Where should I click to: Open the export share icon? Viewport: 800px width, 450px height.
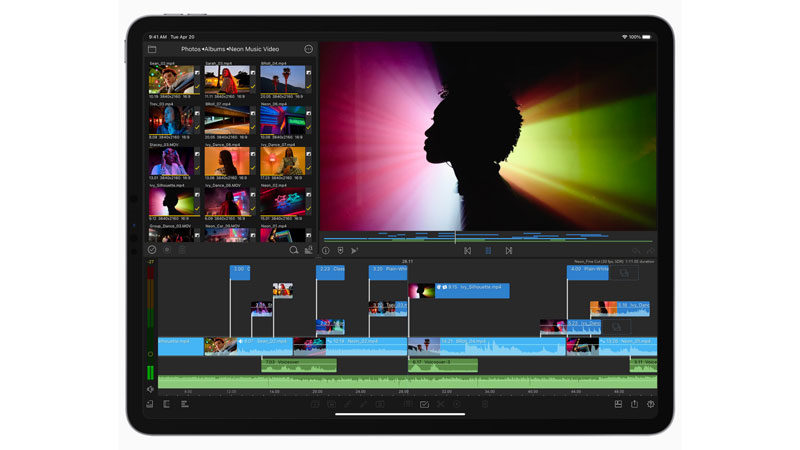tap(634, 404)
